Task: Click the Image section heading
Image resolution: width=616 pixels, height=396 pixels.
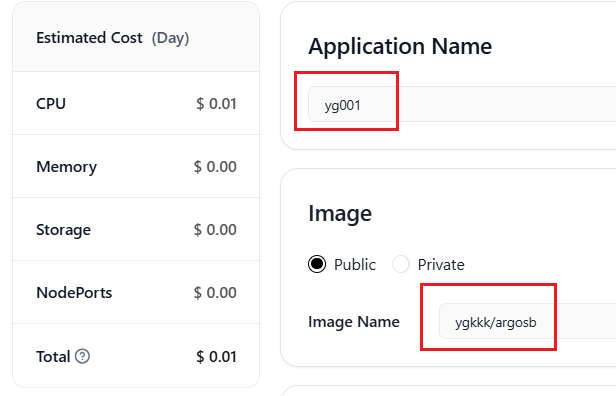Action: (x=340, y=214)
